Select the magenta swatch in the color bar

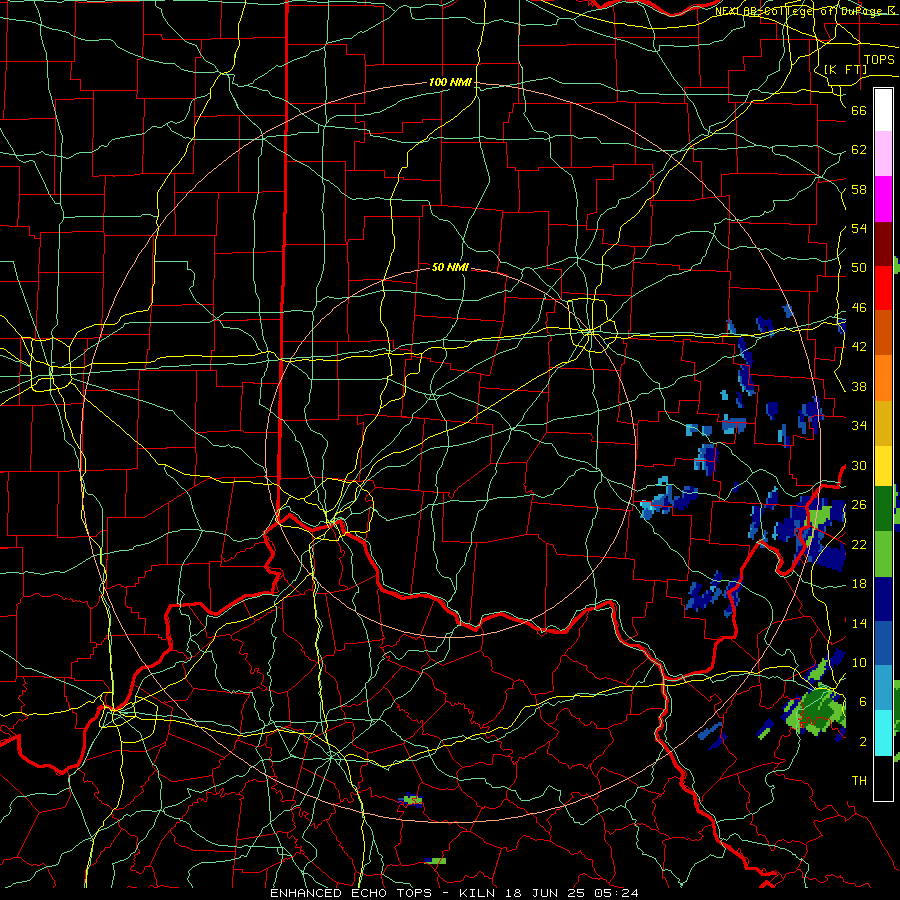(883, 199)
